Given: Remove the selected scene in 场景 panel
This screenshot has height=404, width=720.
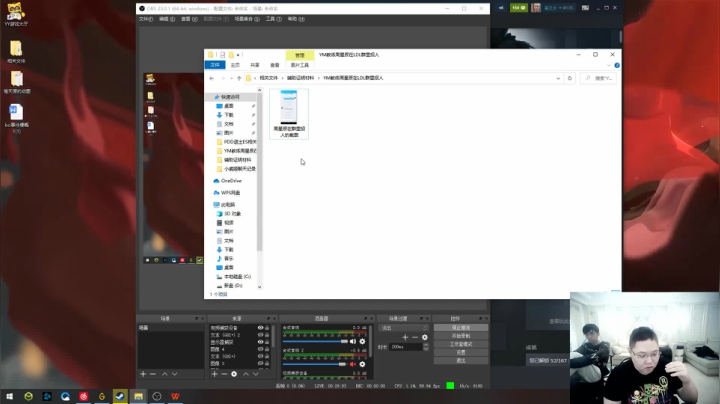Looking at the screenshot, I should (153, 374).
